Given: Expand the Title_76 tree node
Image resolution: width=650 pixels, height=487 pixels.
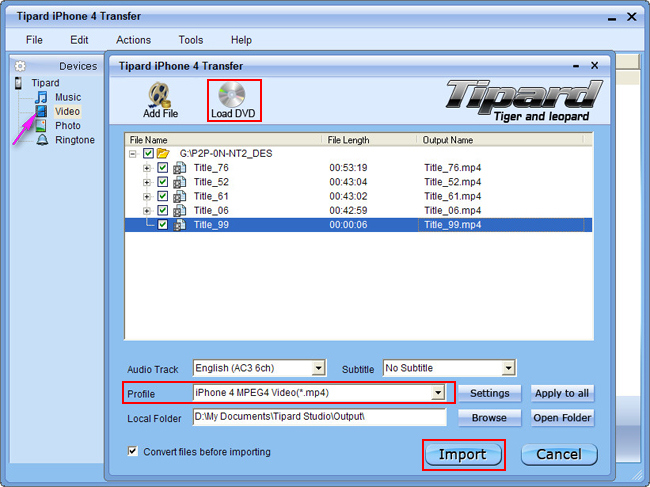Looking at the screenshot, I should pos(146,168).
